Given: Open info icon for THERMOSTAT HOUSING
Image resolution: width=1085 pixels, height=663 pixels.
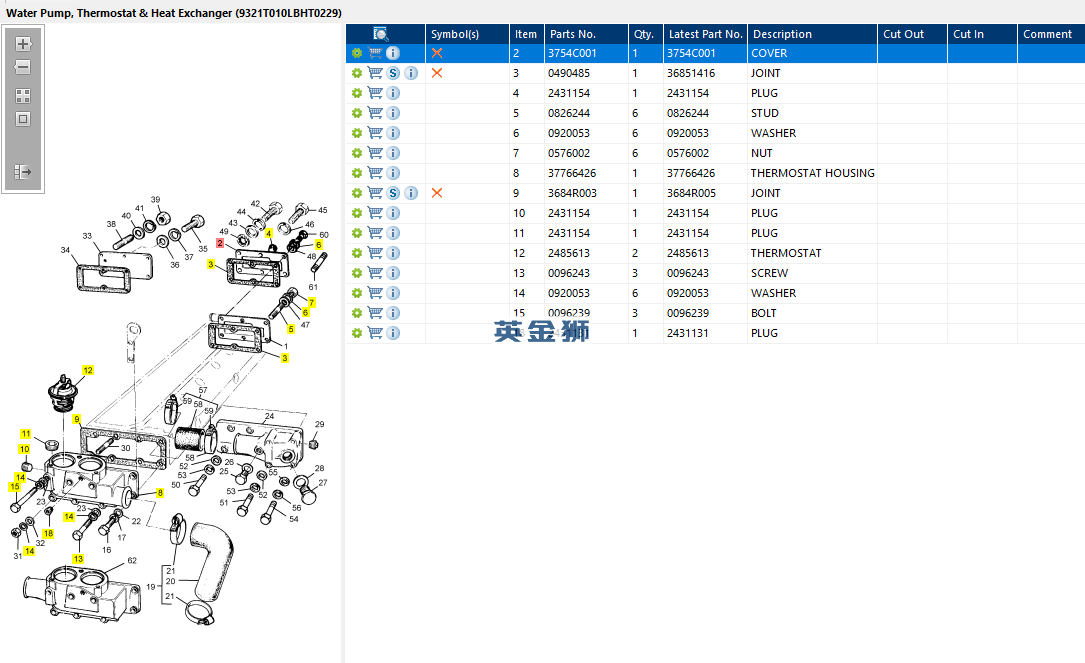Looking at the screenshot, I should [x=393, y=173].
